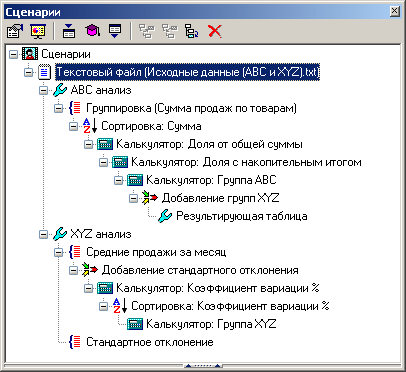Collapse Средние продажи за месяц node

58,252
